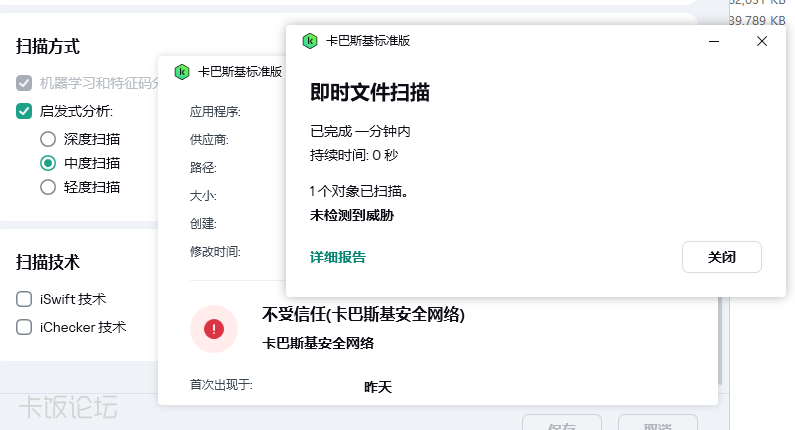Click the 关闭 button
795x430 pixels.
(721, 257)
